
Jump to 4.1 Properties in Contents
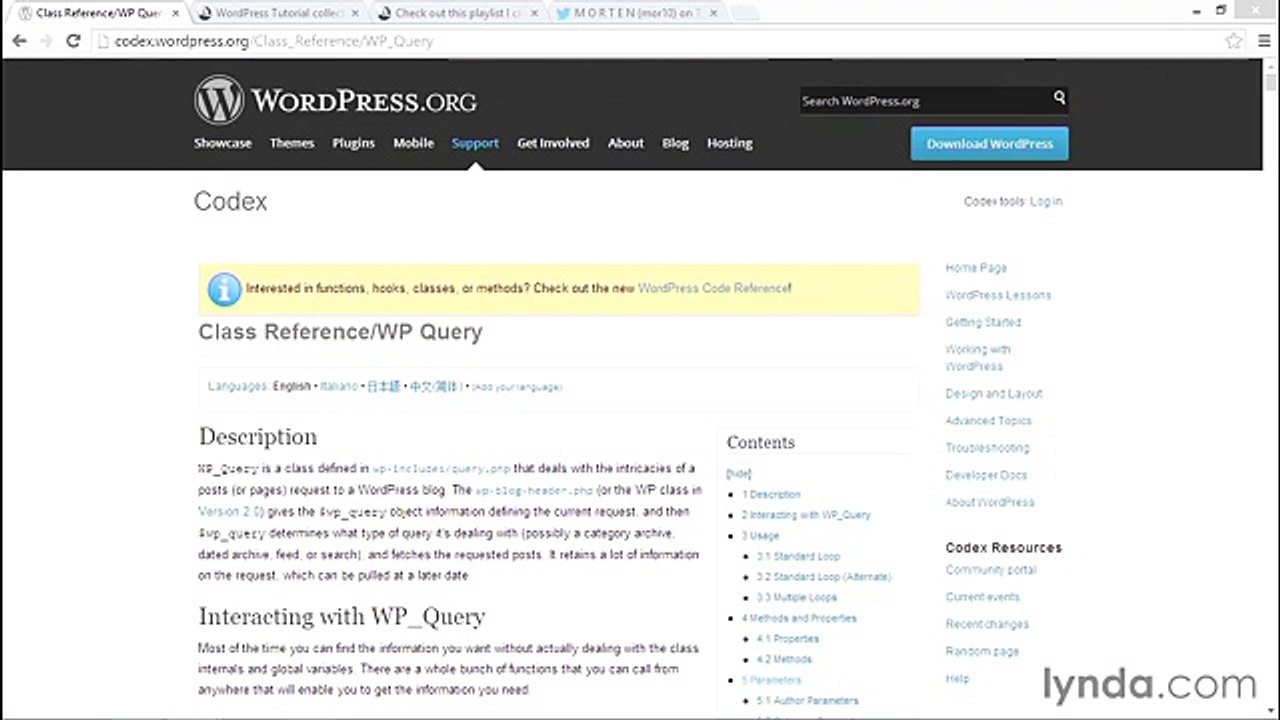pyautogui.click(x=788, y=638)
